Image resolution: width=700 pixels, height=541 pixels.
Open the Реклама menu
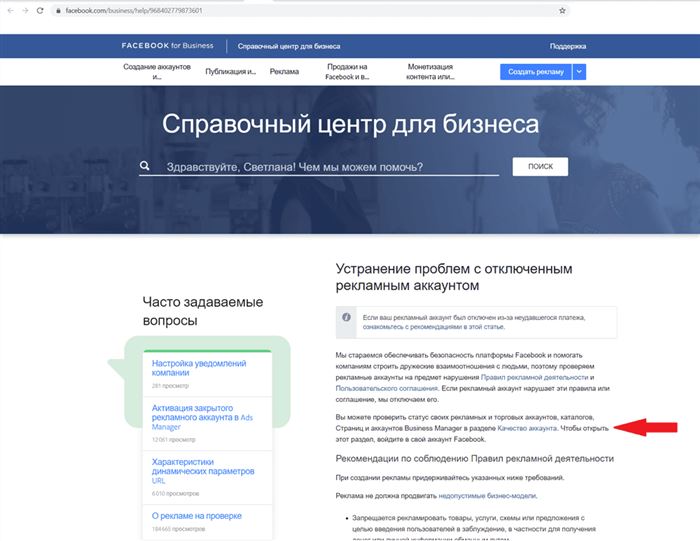(x=284, y=71)
